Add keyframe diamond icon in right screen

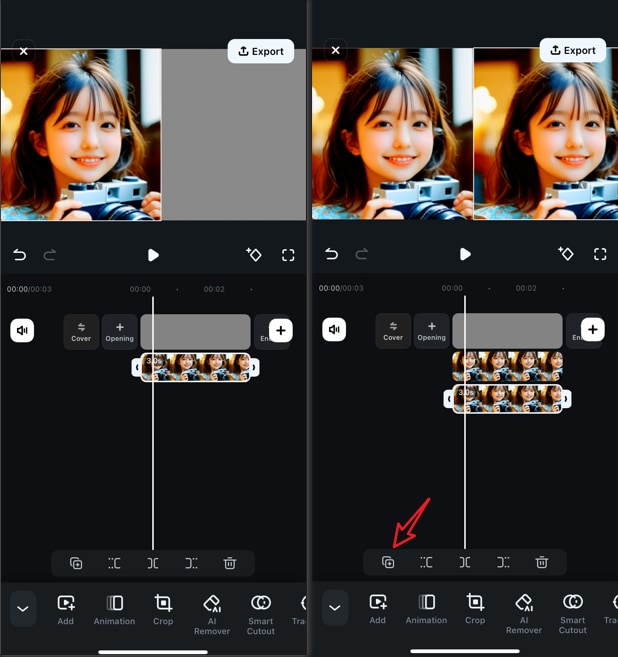pos(566,253)
